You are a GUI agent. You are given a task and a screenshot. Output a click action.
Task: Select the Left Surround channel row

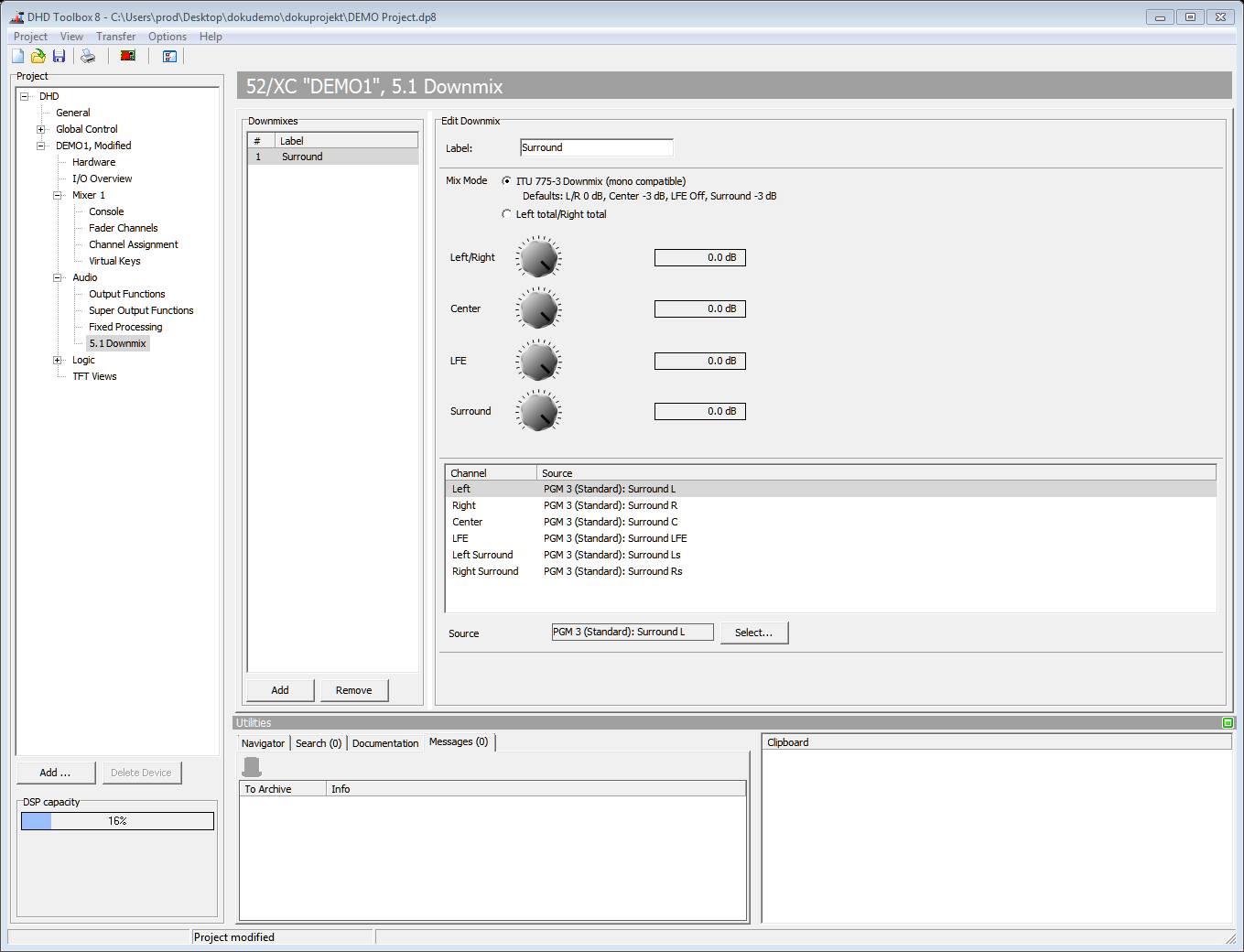pyautogui.click(x=830, y=555)
